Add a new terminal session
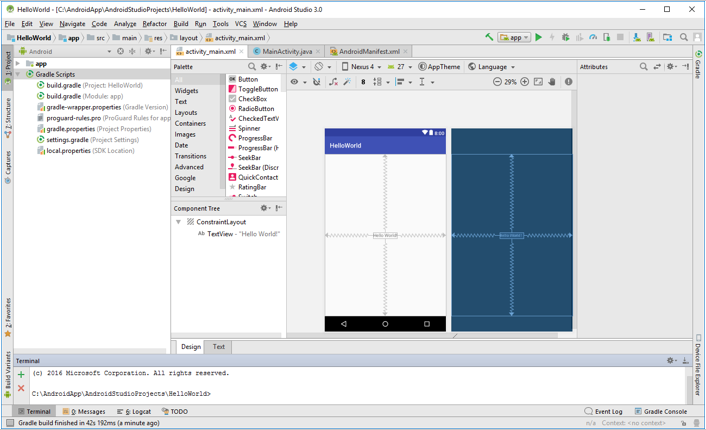This screenshot has width=706, height=430. [21, 375]
